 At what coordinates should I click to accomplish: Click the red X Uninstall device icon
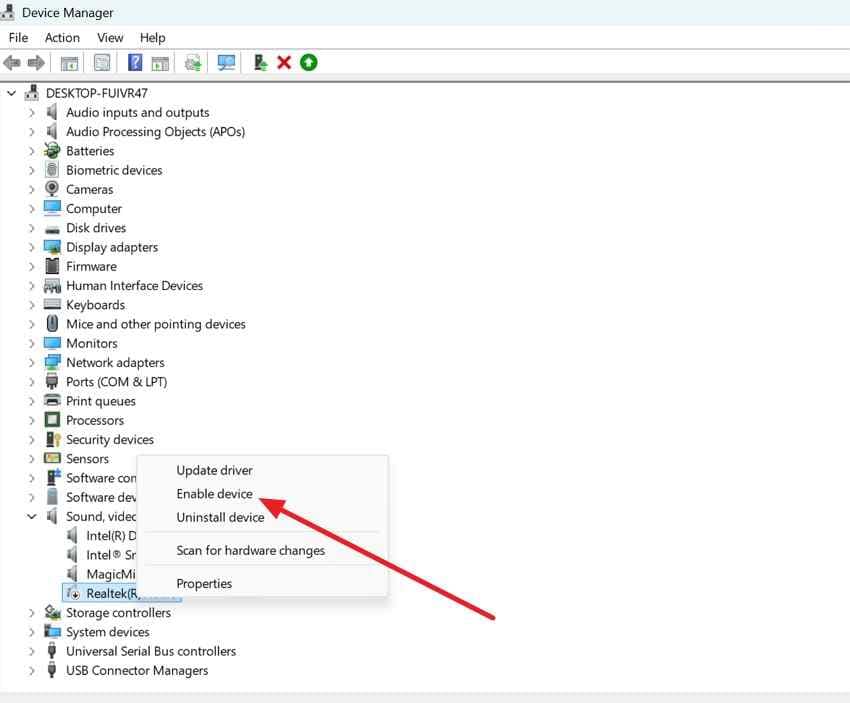pos(284,63)
